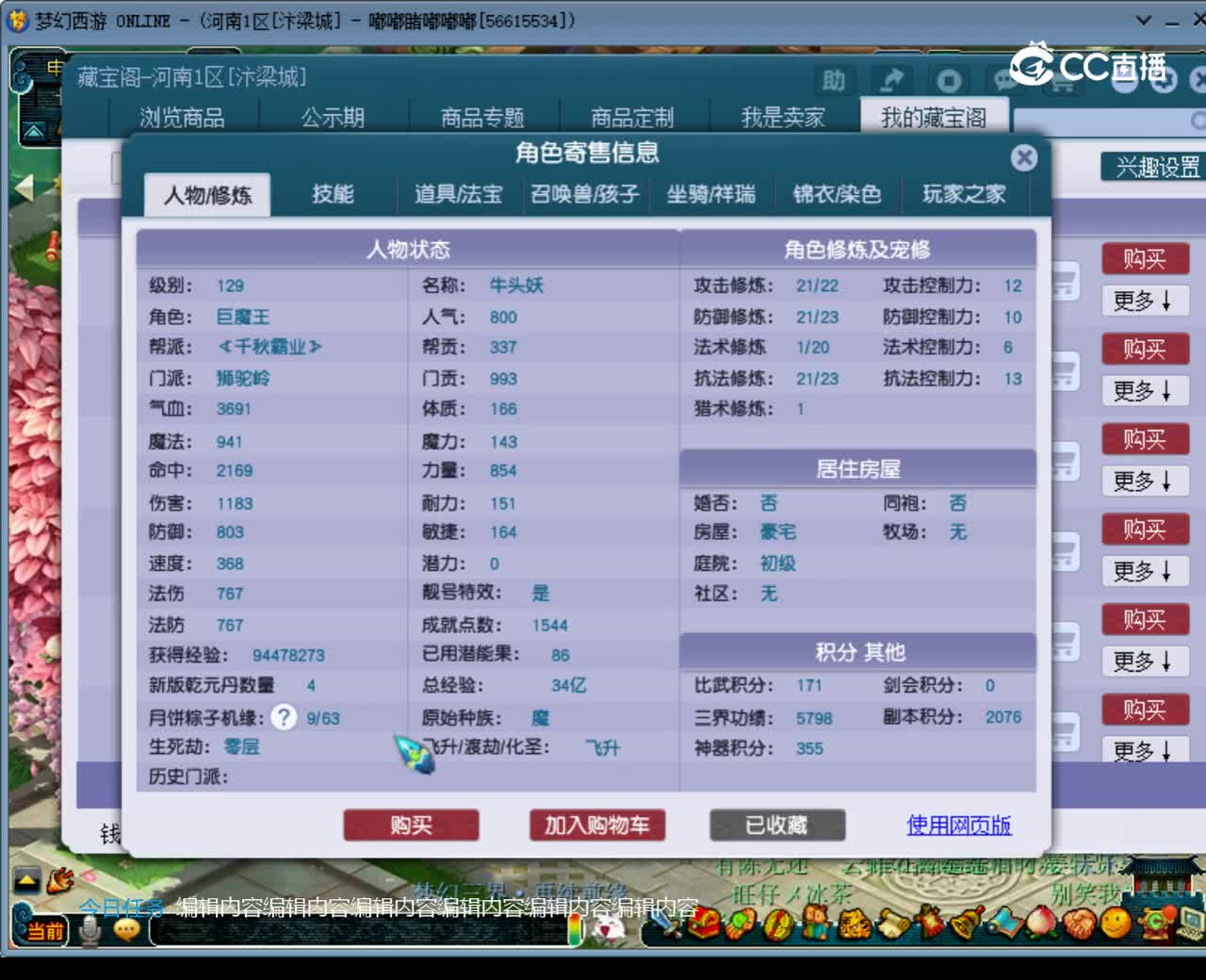Click the 三界功绩 value 5798
1206x980 pixels.
click(x=814, y=718)
